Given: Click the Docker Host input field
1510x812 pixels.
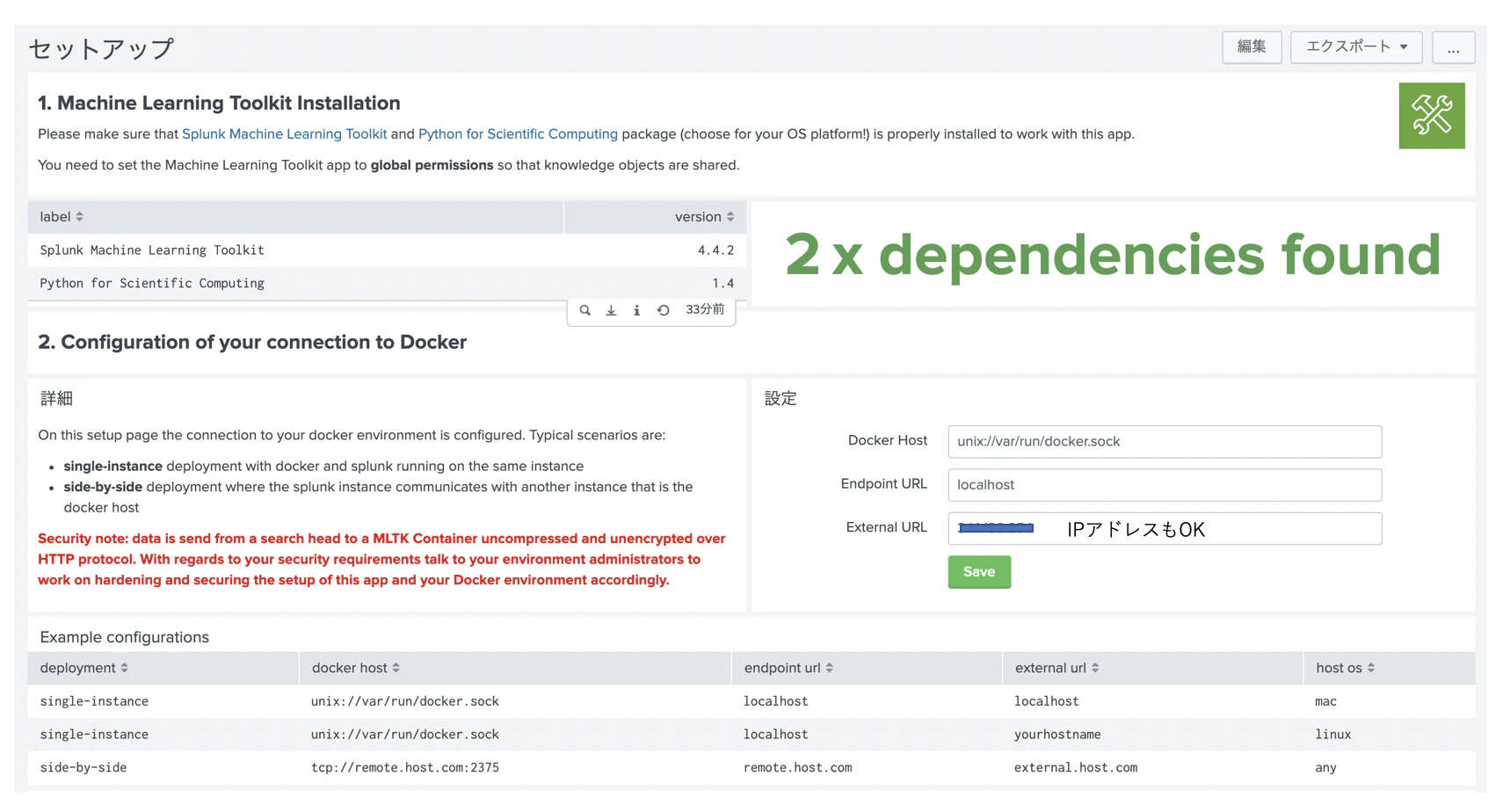Looking at the screenshot, I should point(1165,442).
